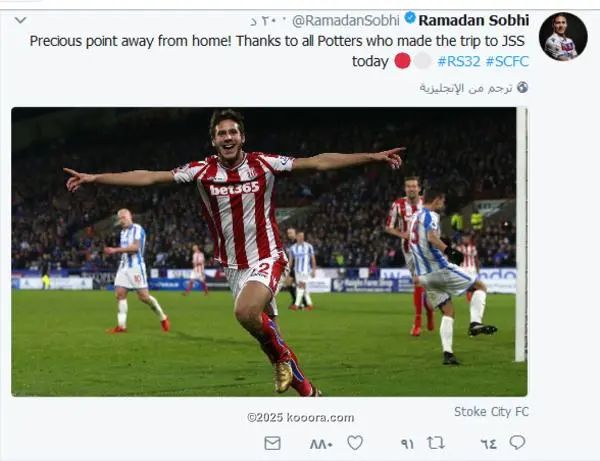Click the blue verified badge
This screenshot has width=600, height=461.
410,18
